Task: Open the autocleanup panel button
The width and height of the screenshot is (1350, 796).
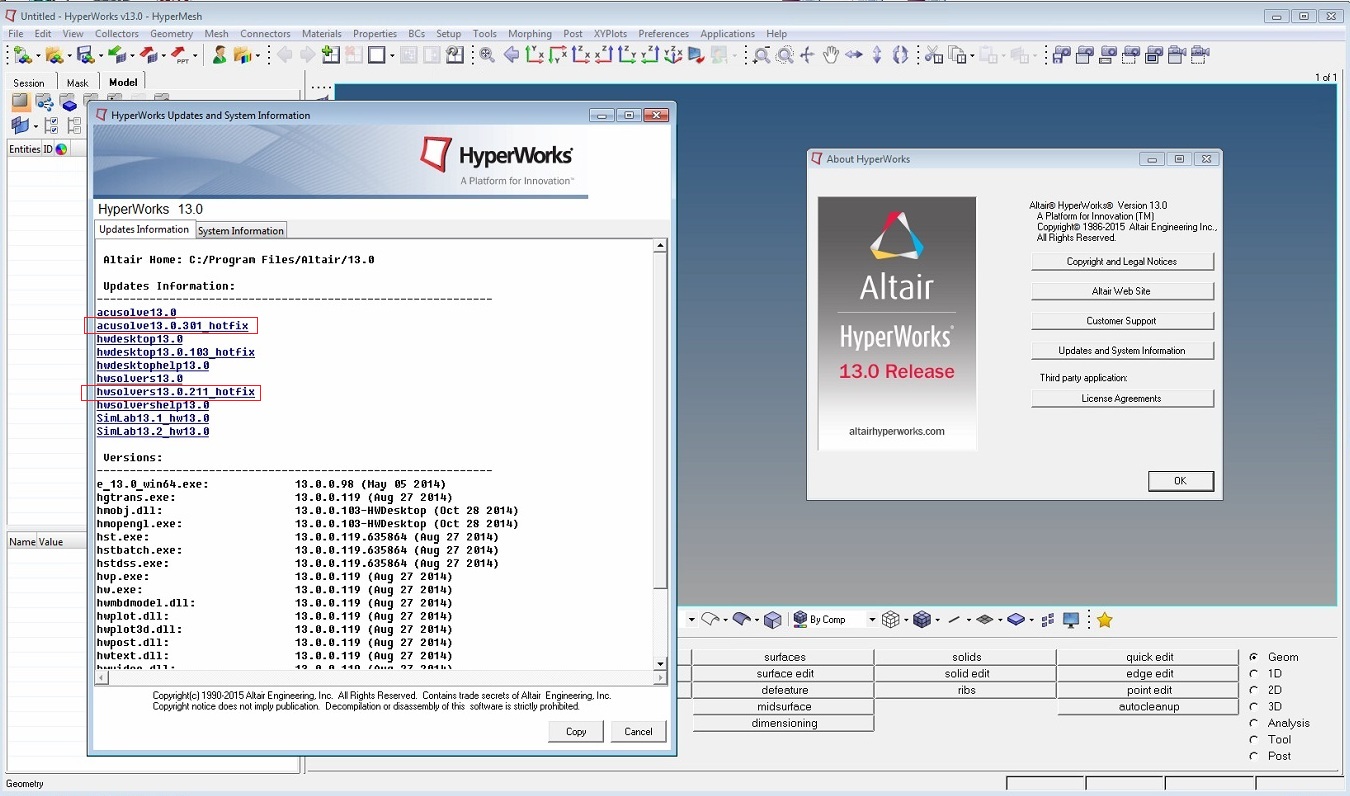Action: 1149,707
